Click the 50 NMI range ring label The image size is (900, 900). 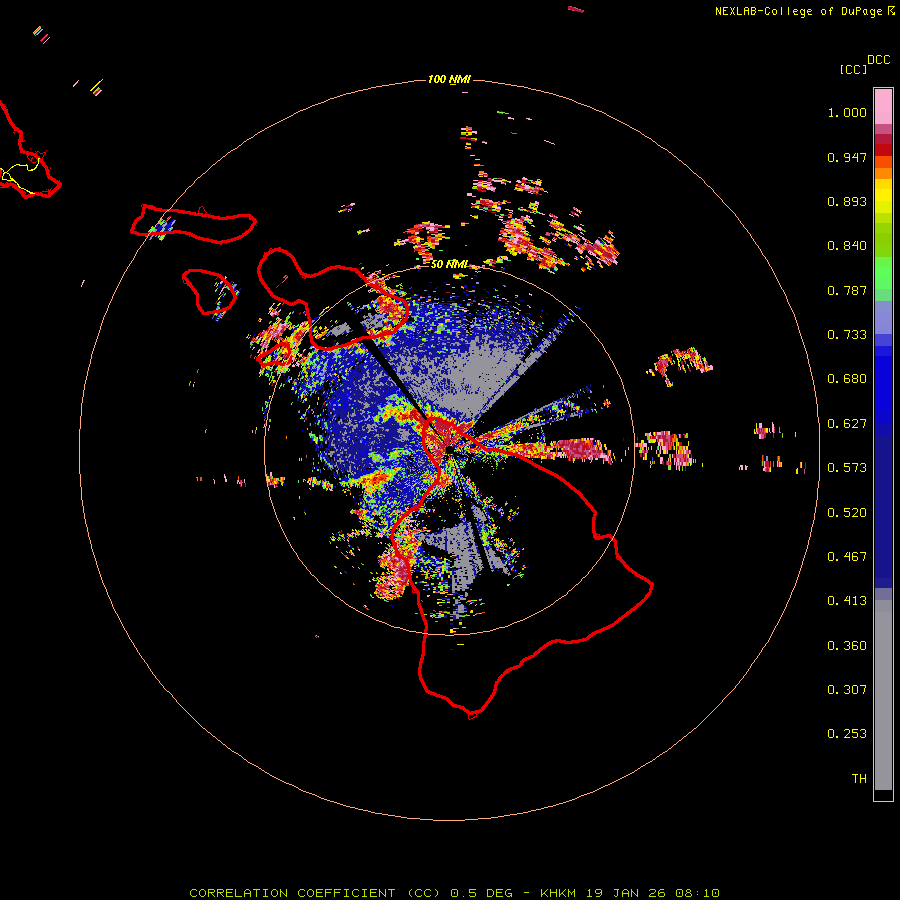[x=449, y=264]
